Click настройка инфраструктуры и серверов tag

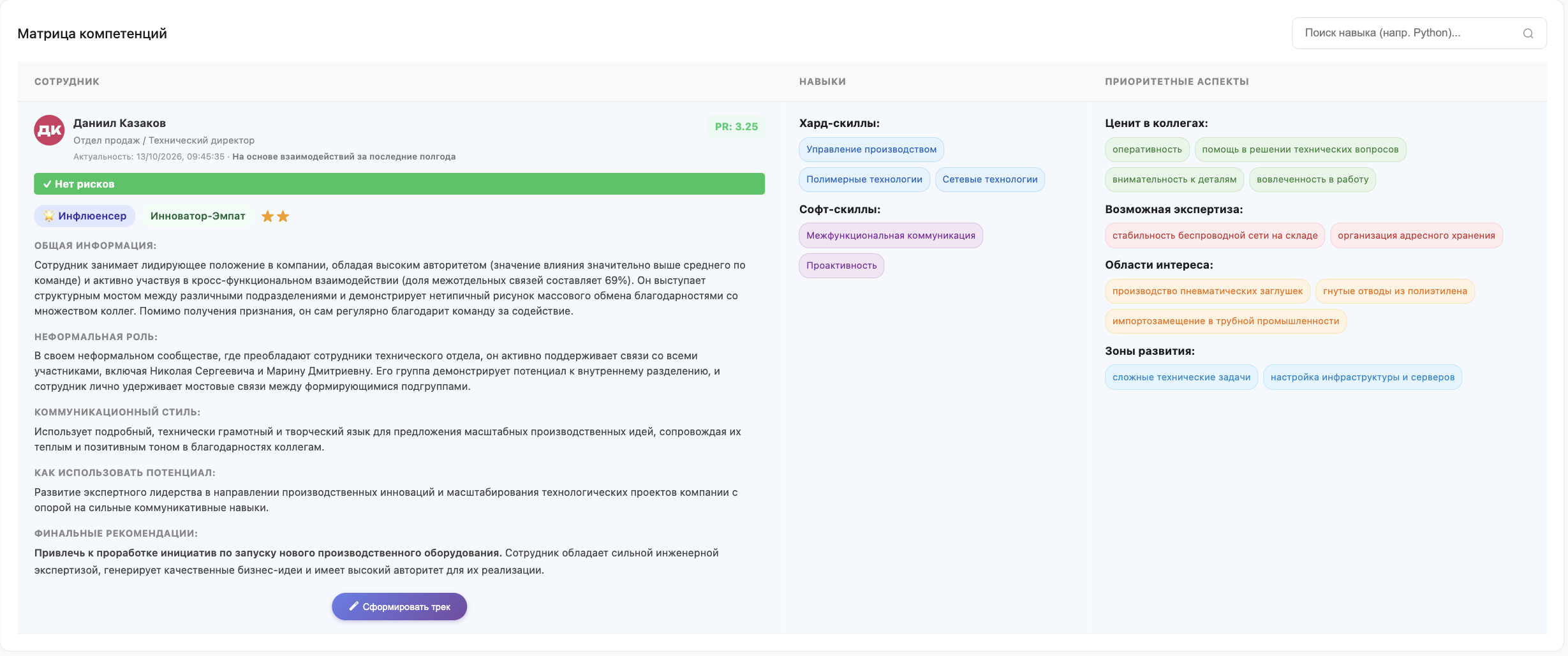[1363, 377]
